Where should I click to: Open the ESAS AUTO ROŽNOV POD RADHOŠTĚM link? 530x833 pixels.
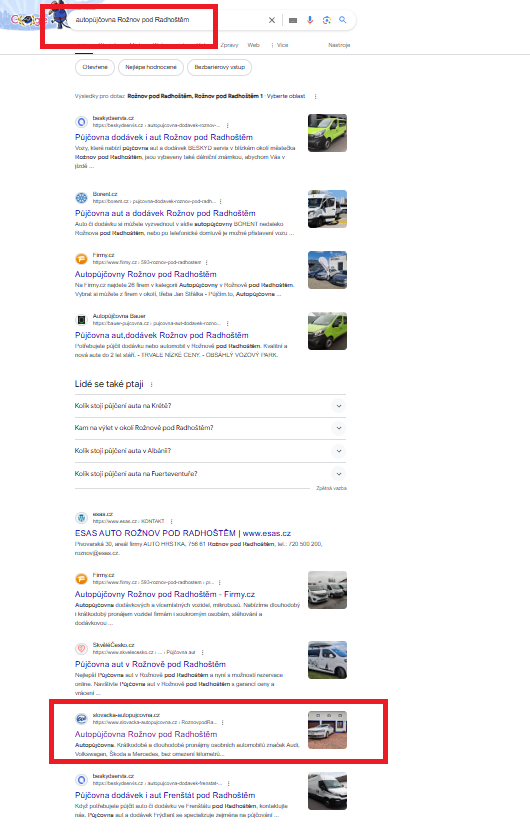[x=183, y=533]
